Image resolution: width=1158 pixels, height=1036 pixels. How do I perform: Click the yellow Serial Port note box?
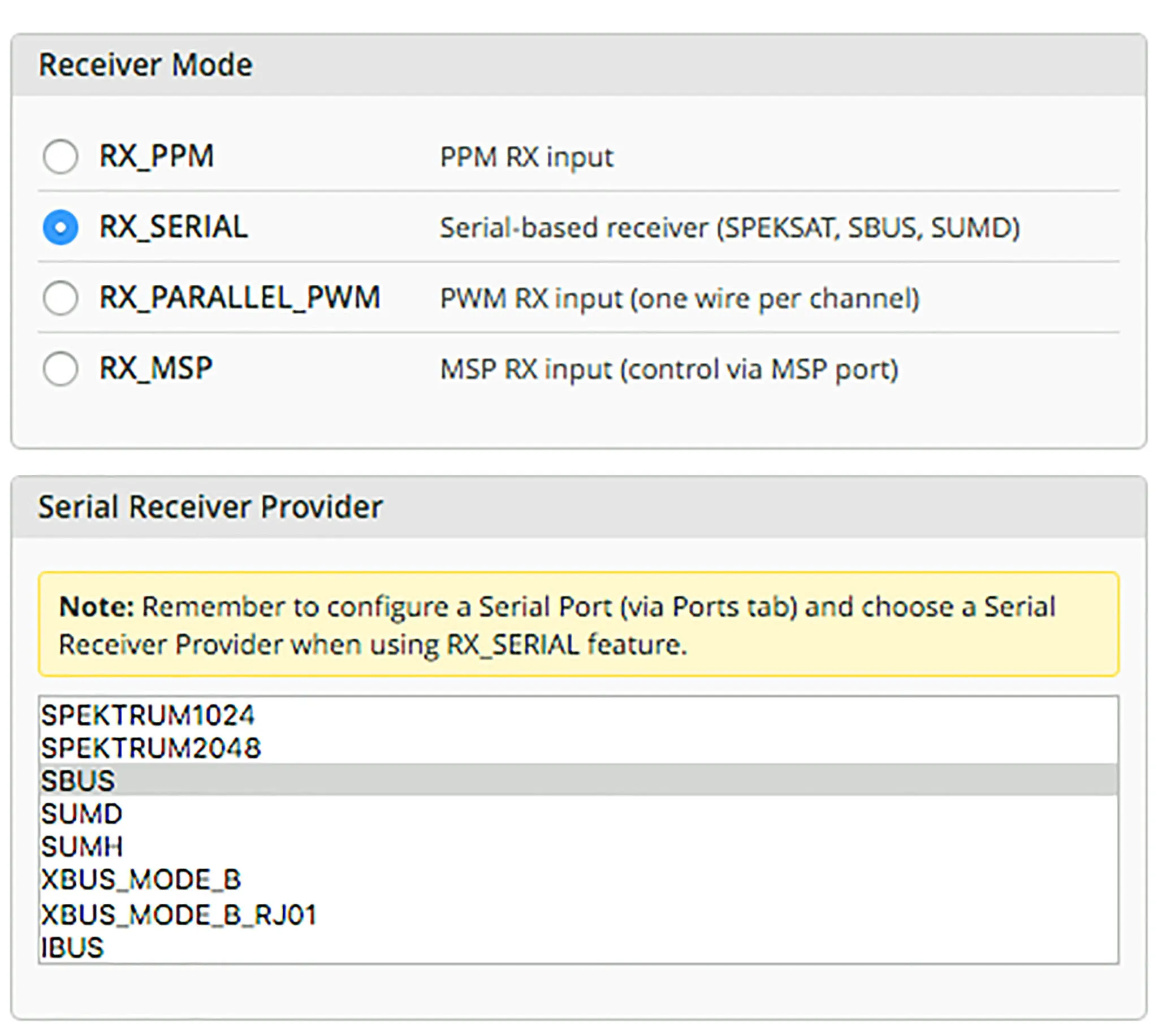click(578, 625)
